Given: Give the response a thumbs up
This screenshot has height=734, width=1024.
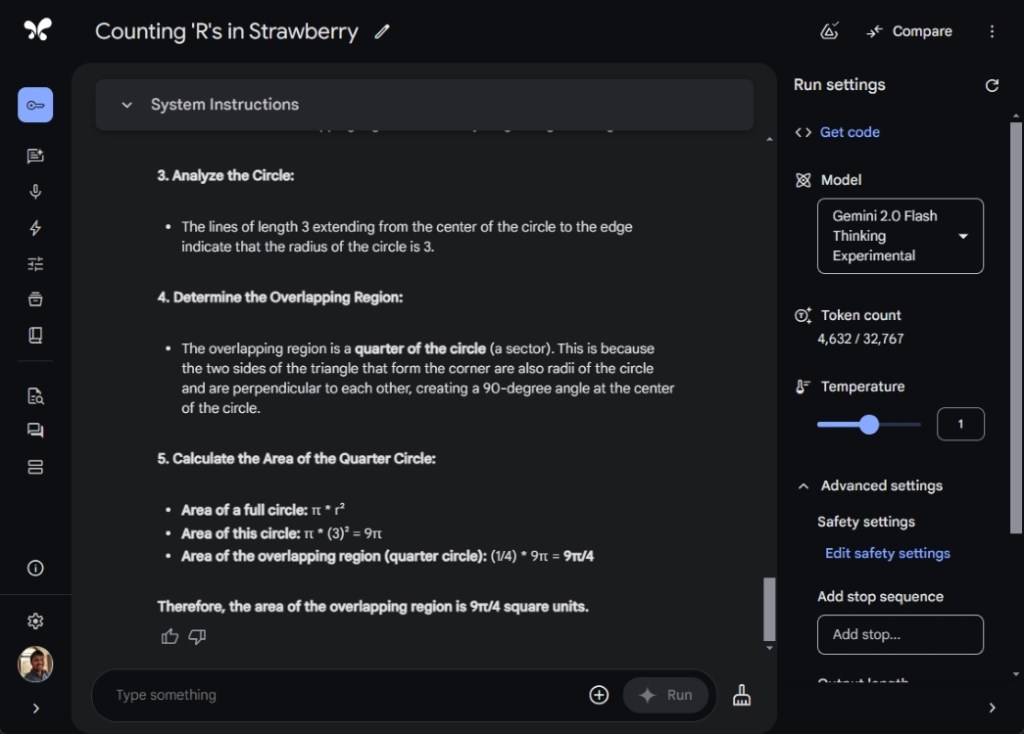Looking at the screenshot, I should 170,636.
